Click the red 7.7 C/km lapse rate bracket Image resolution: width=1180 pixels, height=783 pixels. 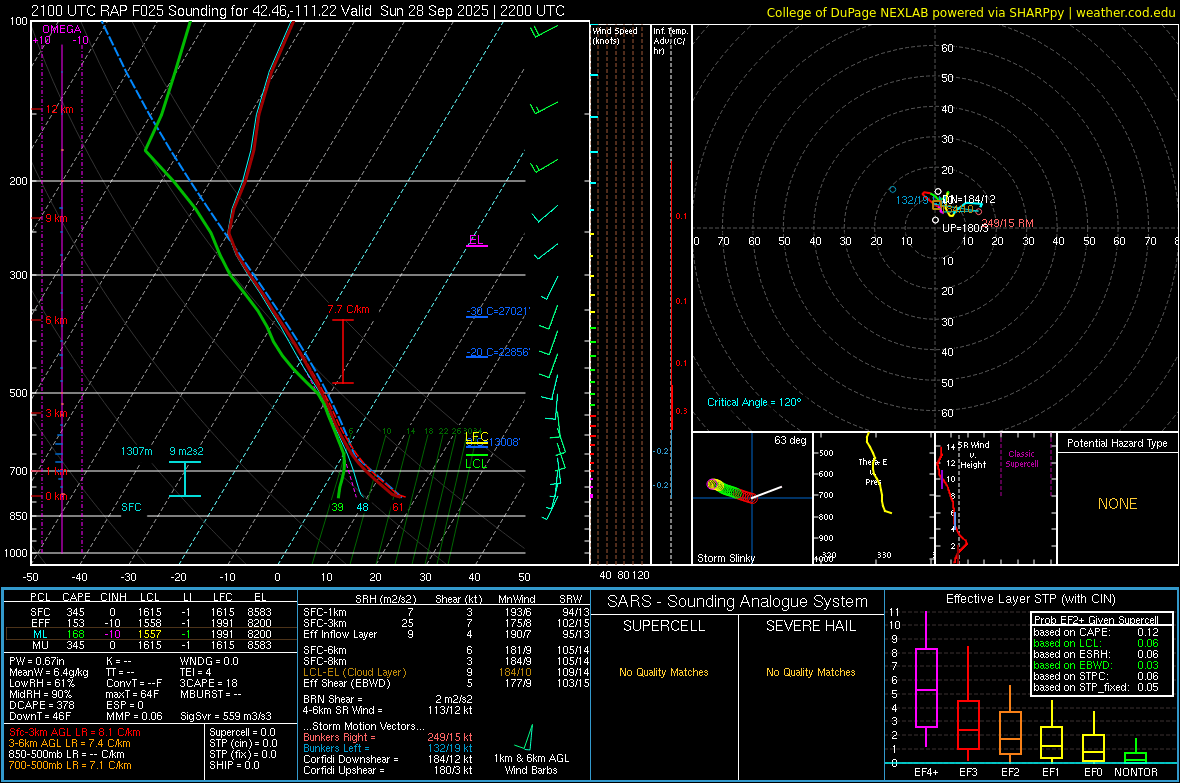[x=343, y=351]
